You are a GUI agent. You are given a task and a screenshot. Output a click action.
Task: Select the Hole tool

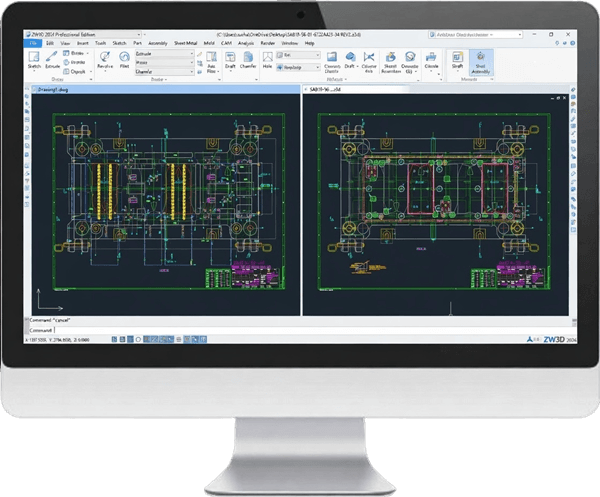269,60
